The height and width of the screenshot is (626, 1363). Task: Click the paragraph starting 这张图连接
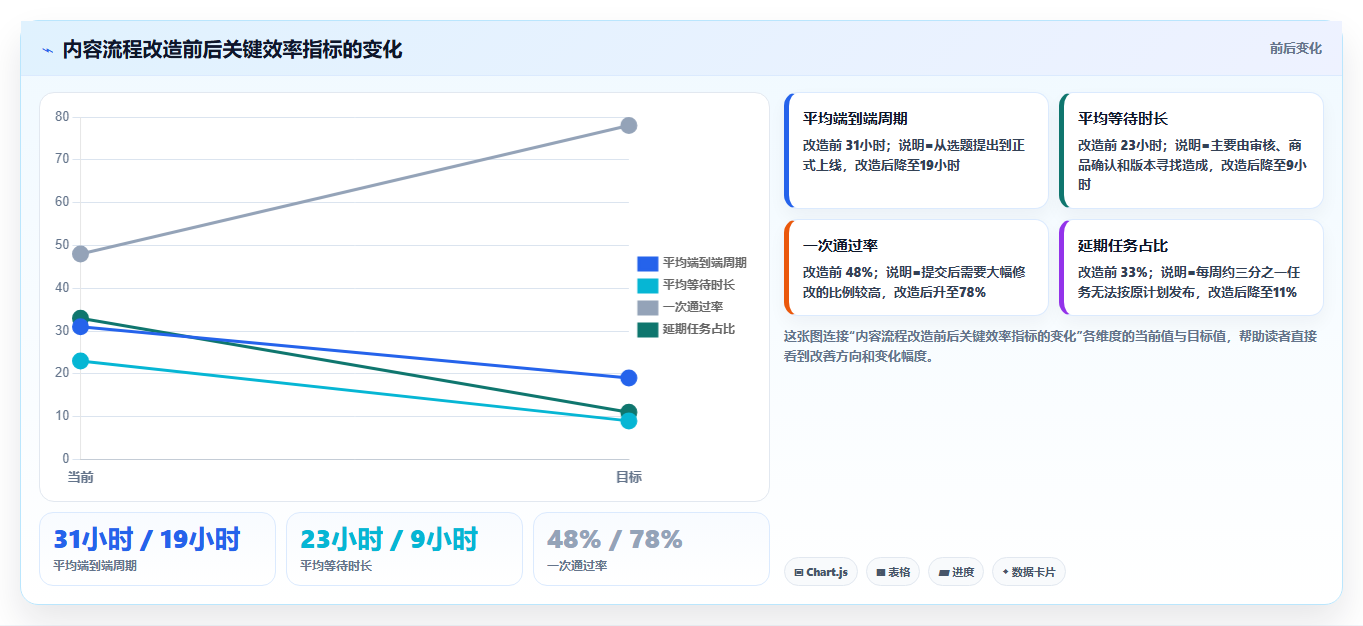(x=1051, y=346)
